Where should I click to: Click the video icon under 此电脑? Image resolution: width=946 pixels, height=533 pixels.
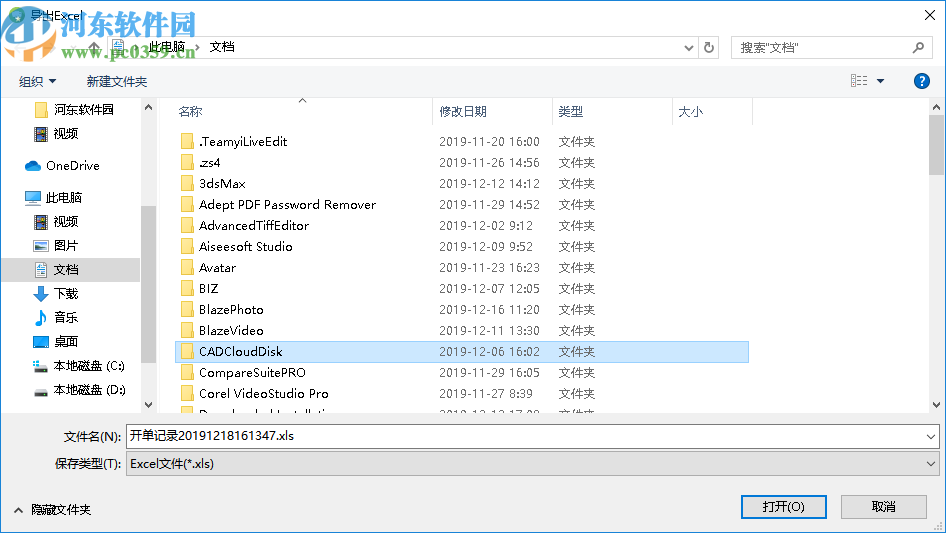(x=40, y=222)
